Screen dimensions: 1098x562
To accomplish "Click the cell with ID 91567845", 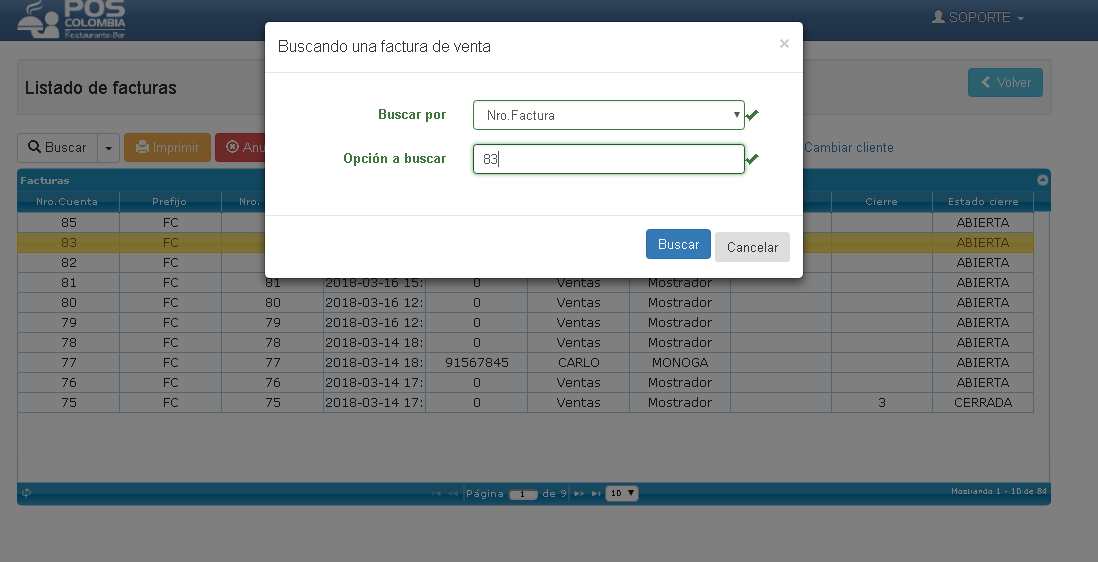I will tap(477, 363).
